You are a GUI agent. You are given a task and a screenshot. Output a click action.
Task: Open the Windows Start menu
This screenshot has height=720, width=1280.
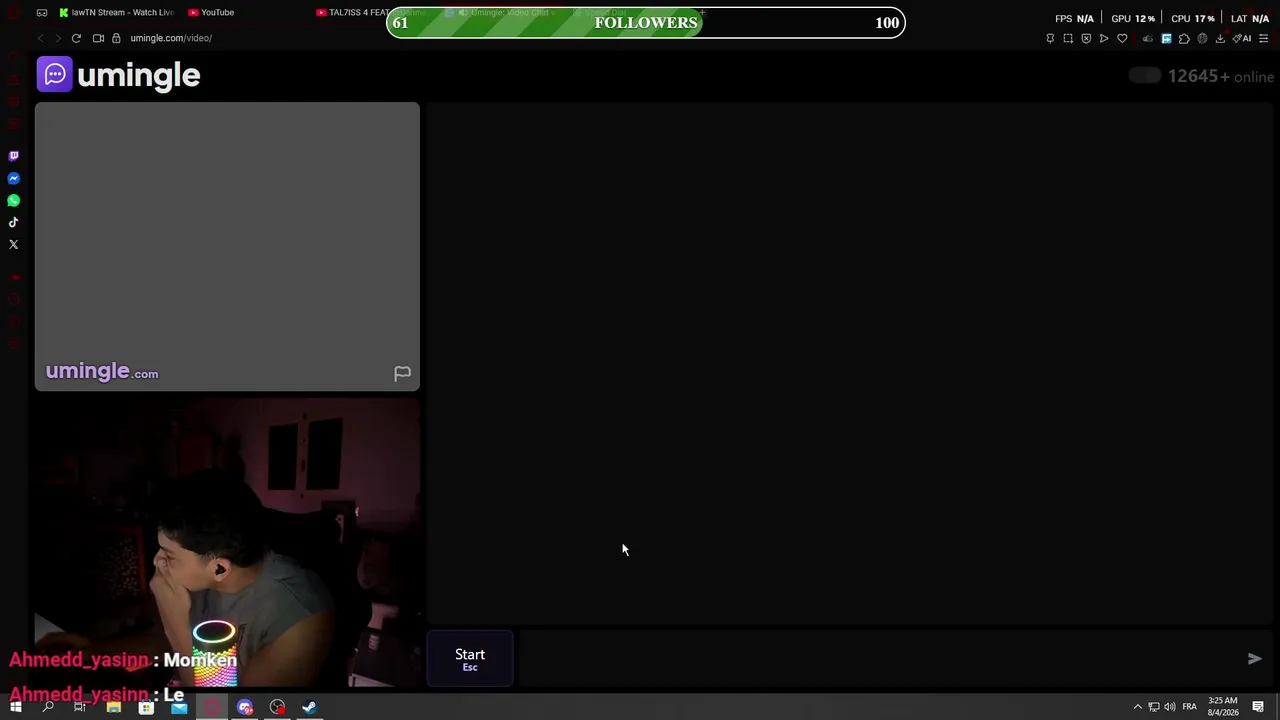(16, 707)
